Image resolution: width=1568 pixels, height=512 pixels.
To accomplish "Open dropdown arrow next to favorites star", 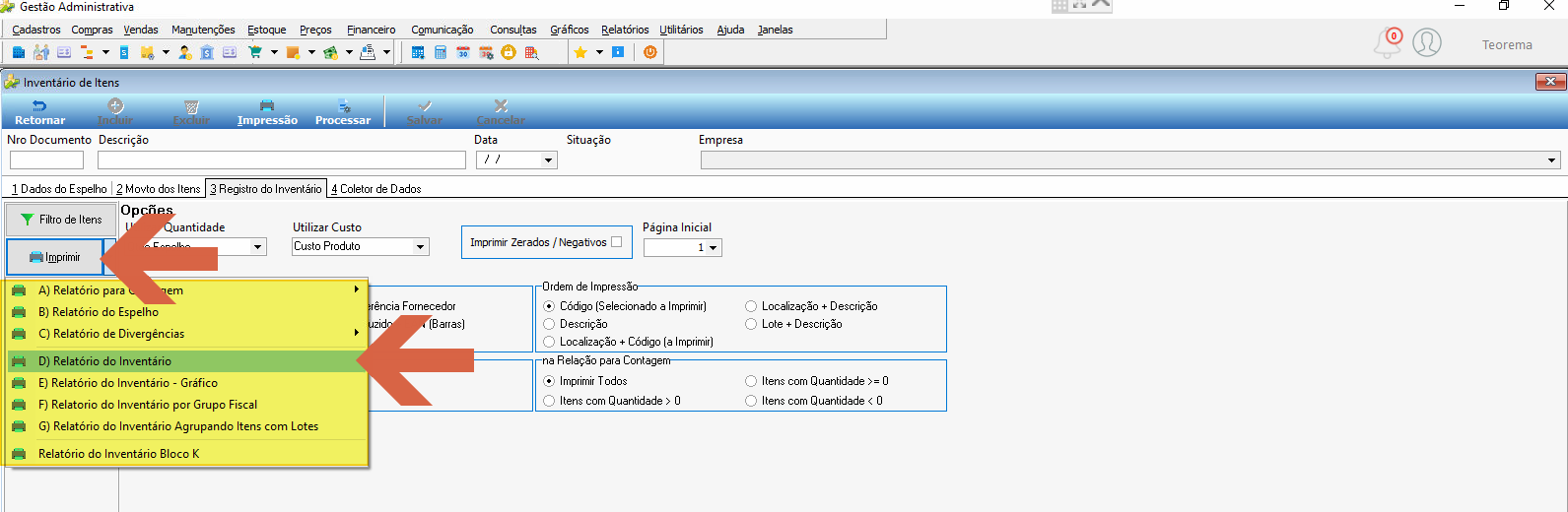I will click(x=599, y=52).
